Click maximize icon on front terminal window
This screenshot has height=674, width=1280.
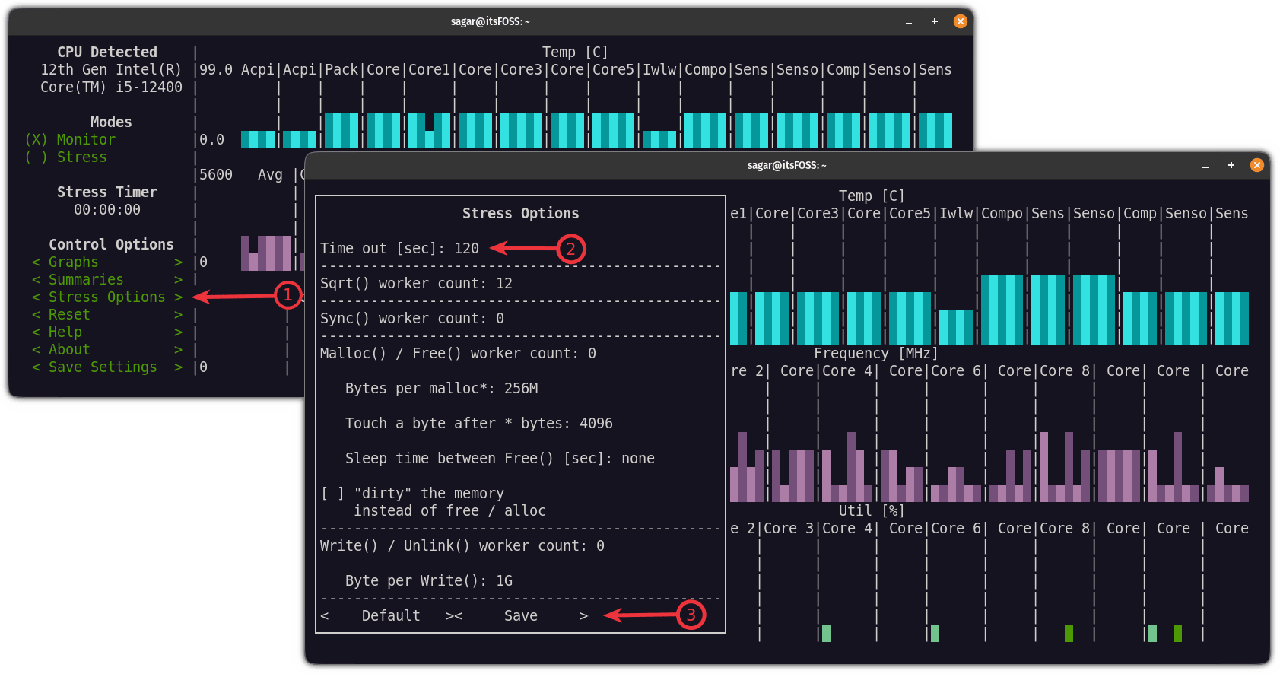click(x=1230, y=165)
